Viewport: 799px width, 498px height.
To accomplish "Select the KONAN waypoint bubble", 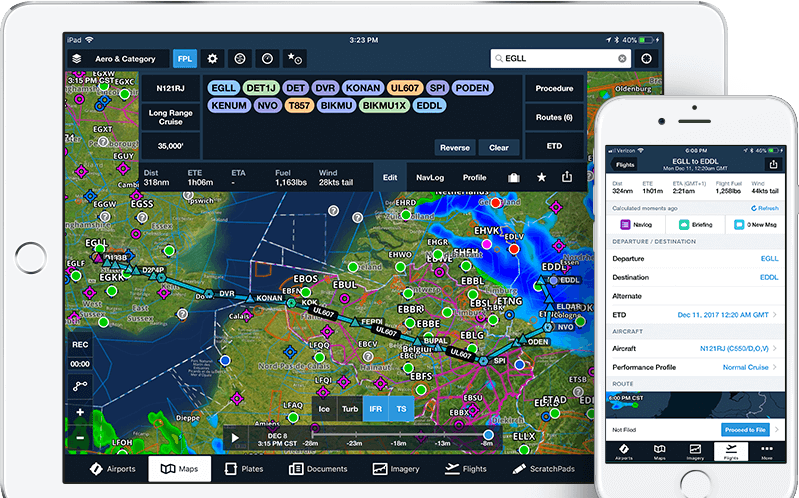I will click(x=363, y=88).
